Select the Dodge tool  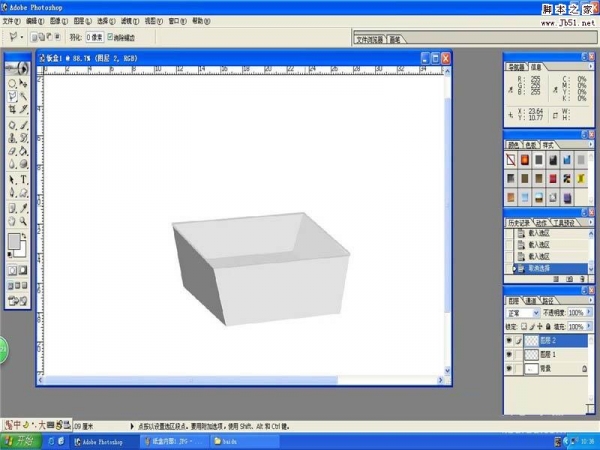click(23, 164)
